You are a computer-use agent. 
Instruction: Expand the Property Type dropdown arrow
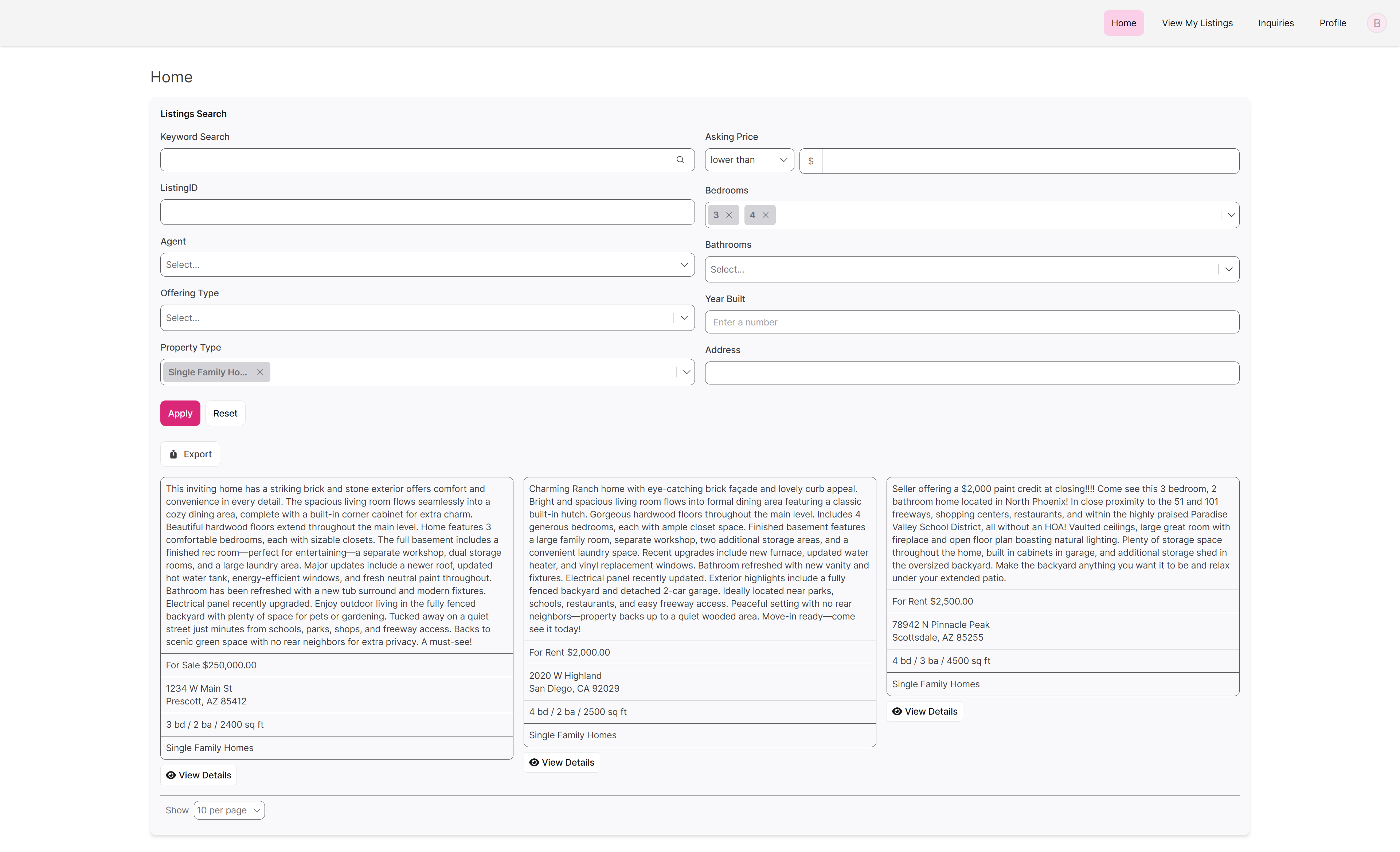coord(687,372)
